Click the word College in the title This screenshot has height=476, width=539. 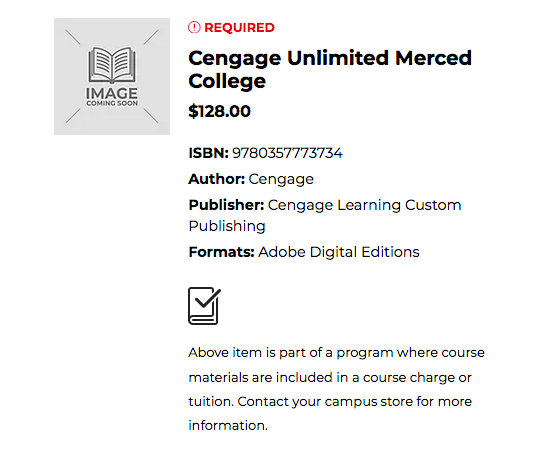point(227,81)
